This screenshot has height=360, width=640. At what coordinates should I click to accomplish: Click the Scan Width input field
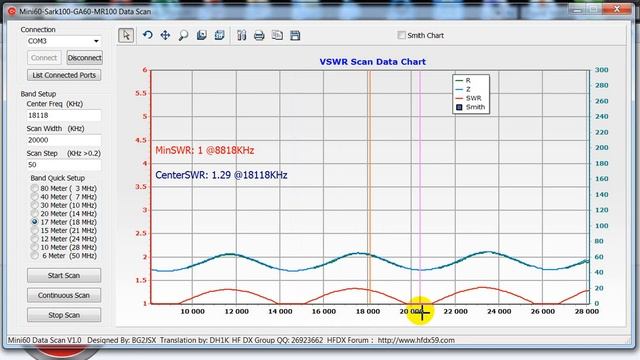click(63, 140)
